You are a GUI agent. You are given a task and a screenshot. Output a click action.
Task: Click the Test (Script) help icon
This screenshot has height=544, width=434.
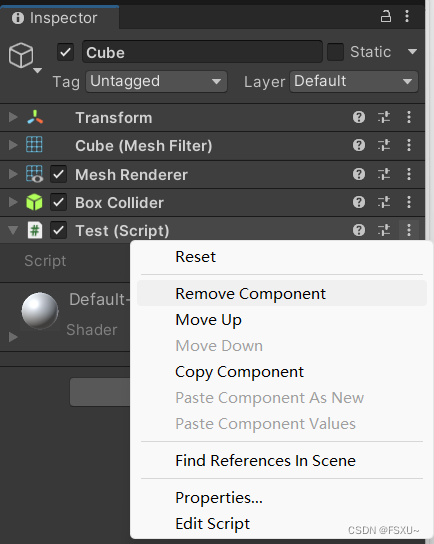tap(359, 230)
